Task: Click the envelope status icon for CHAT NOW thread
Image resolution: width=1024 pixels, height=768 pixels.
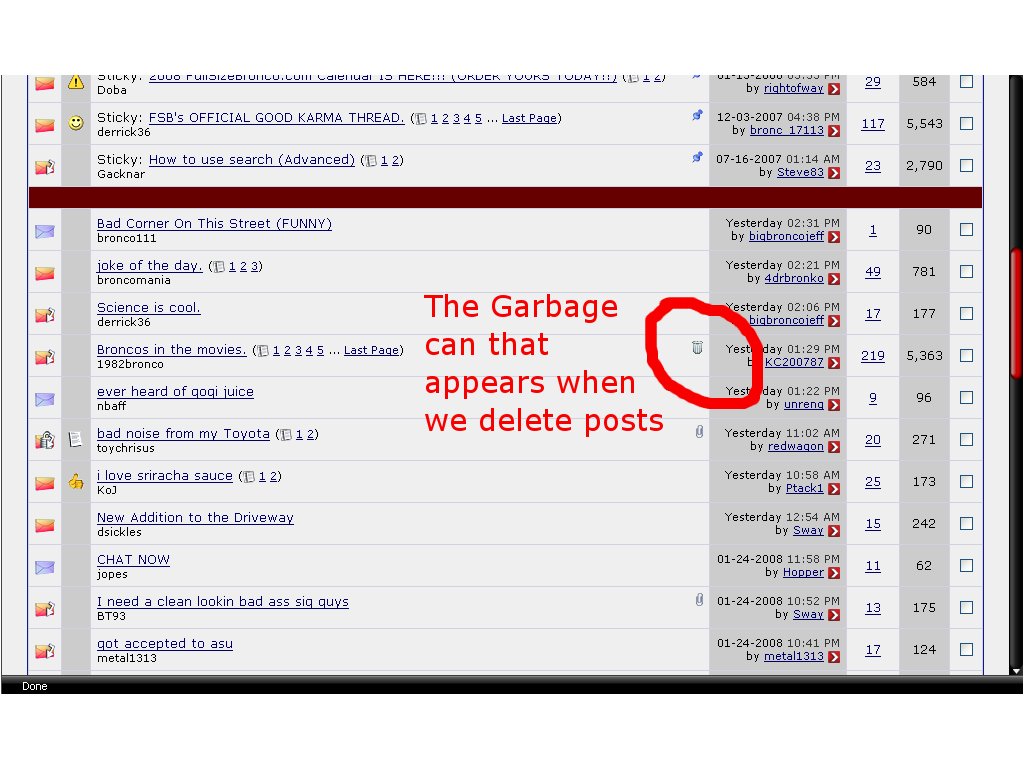Action: click(44, 567)
